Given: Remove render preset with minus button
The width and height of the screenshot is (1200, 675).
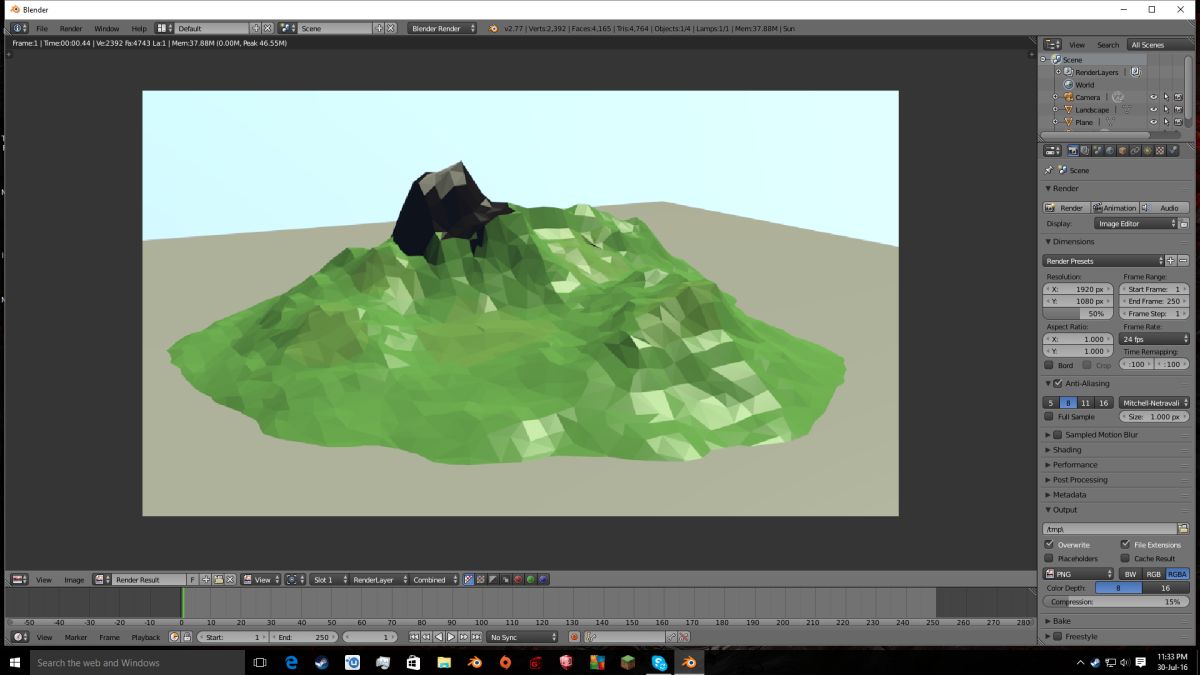Looking at the screenshot, I should point(1183,260).
